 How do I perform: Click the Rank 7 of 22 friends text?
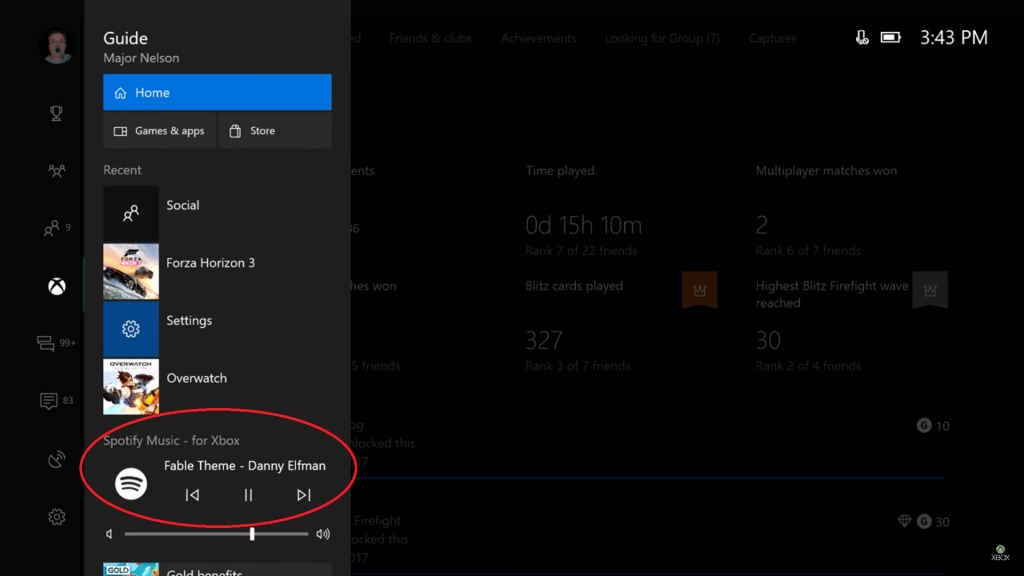pos(581,251)
